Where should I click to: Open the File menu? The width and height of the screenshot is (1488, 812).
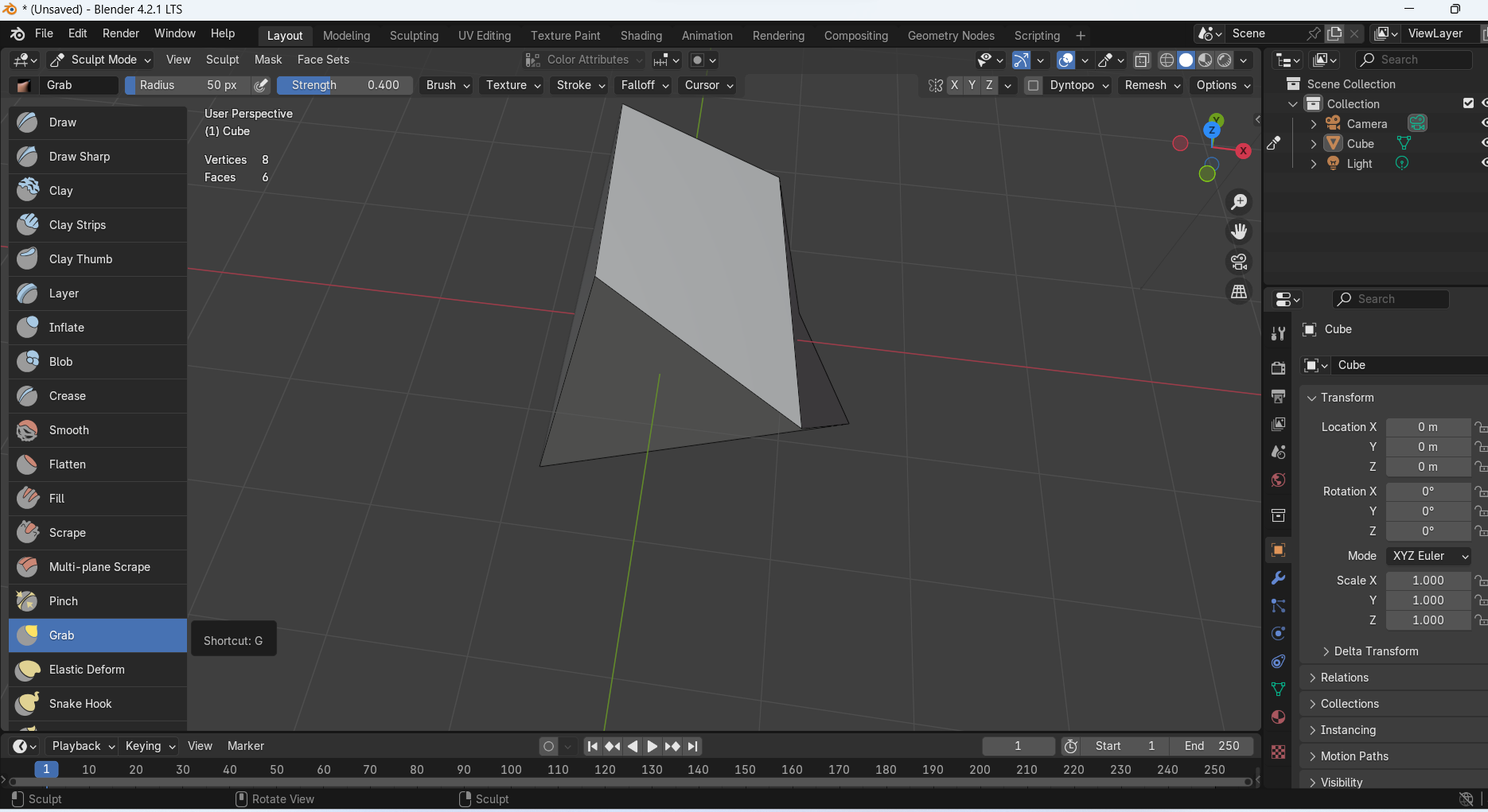coord(44,33)
